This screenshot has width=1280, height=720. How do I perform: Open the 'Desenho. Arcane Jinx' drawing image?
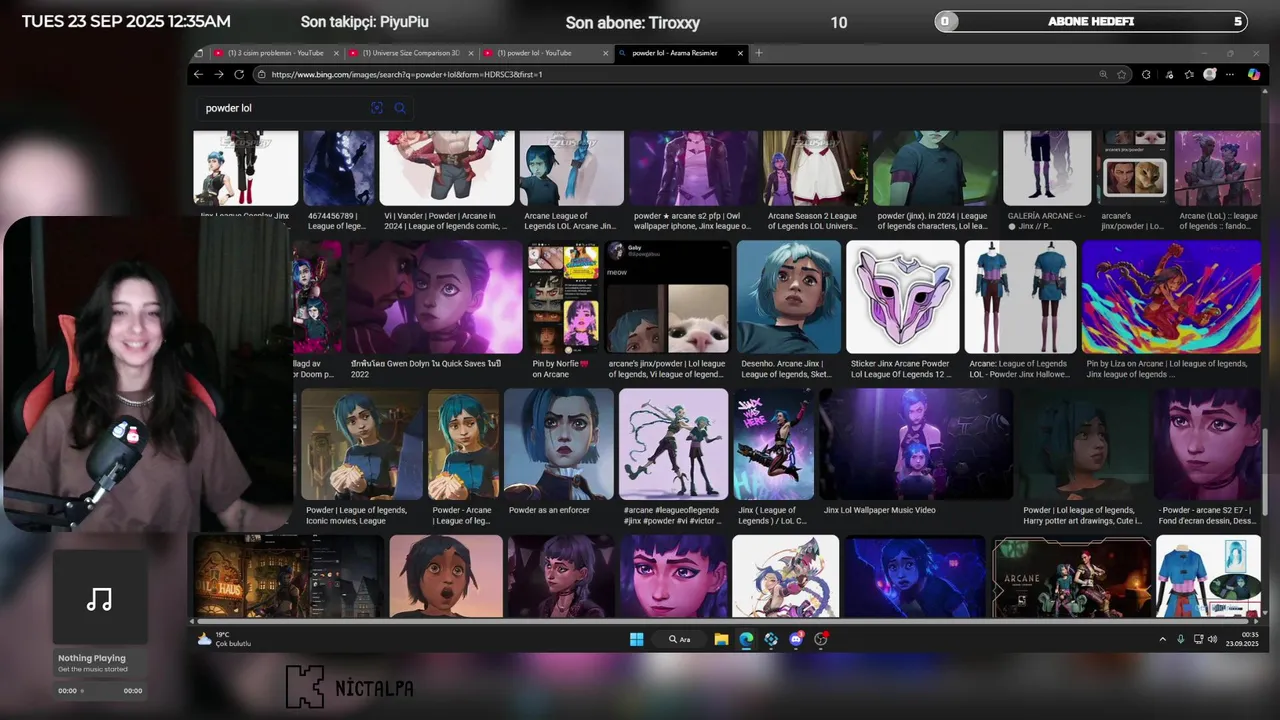click(x=789, y=297)
